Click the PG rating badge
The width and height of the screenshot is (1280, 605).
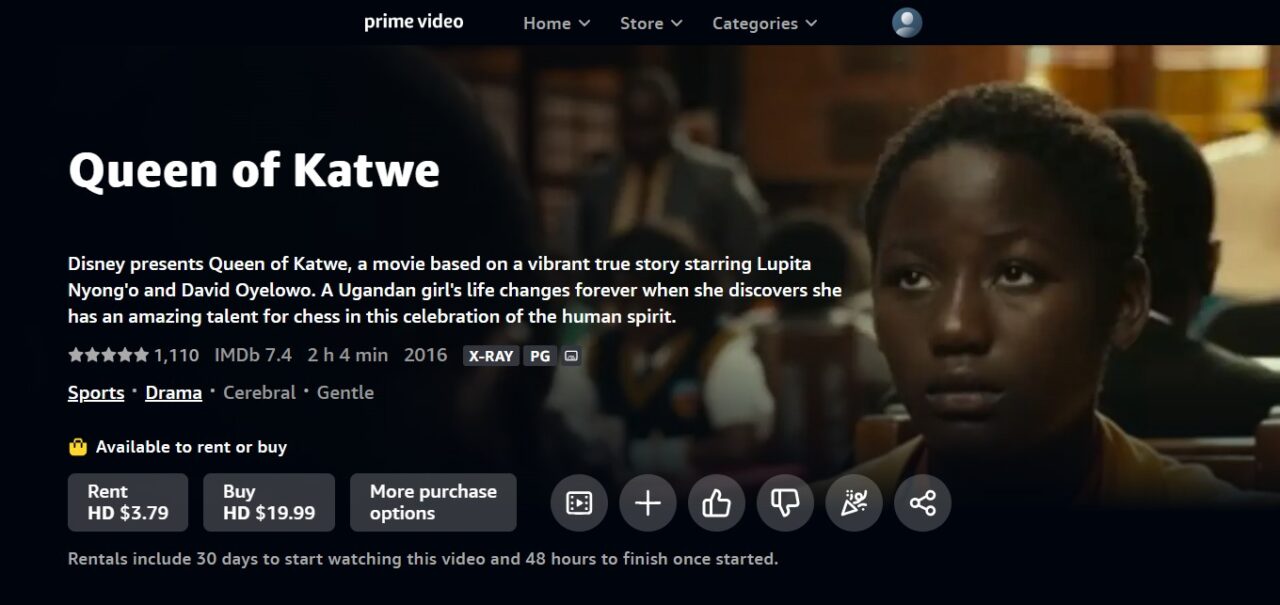(x=540, y=356)
